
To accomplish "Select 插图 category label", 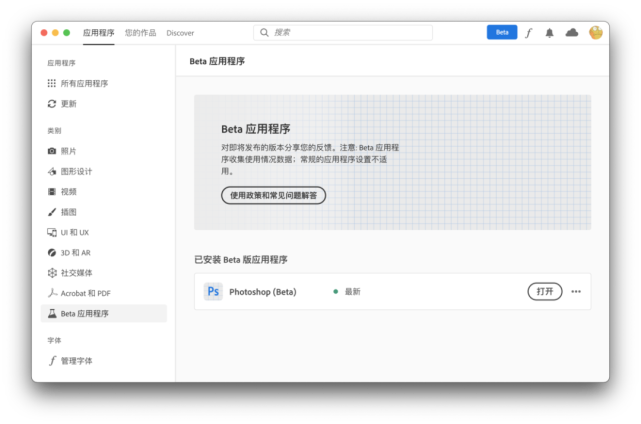I will [69, 212].
